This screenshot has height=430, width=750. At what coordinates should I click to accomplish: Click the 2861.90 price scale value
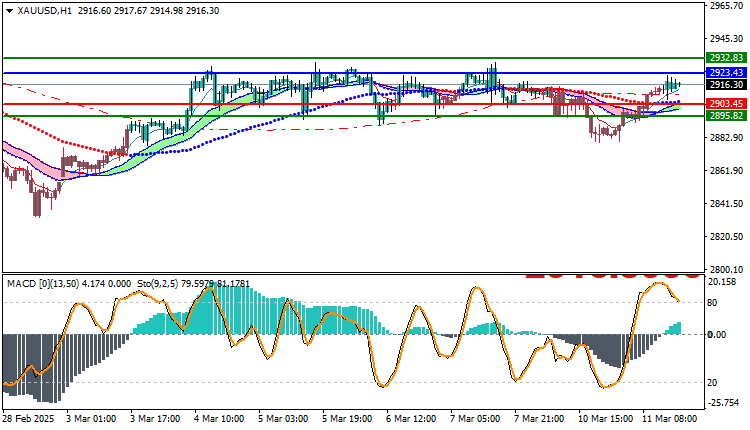(727, 171)
